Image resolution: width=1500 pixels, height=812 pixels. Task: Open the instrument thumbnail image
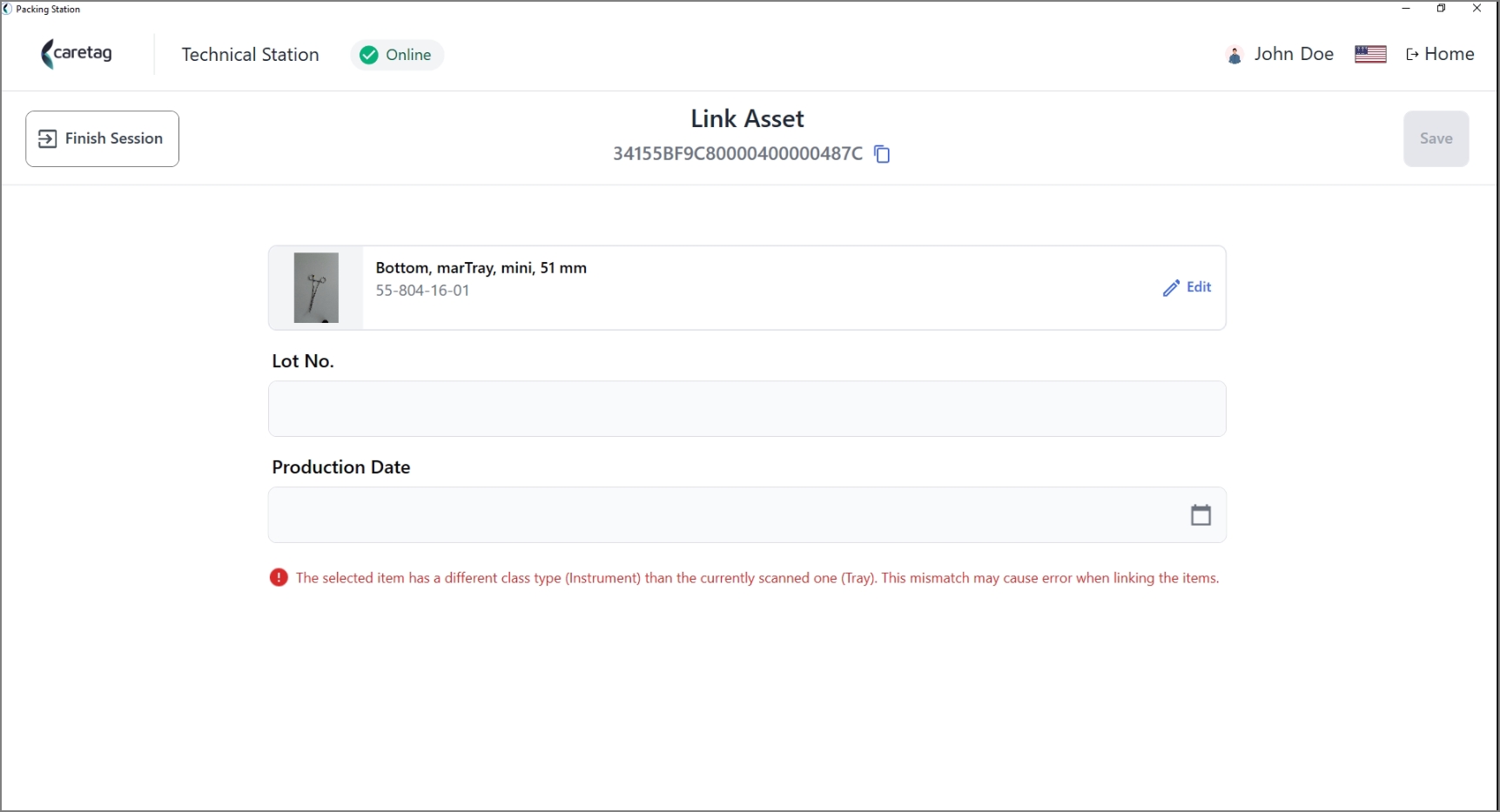(x=316, y=288)
